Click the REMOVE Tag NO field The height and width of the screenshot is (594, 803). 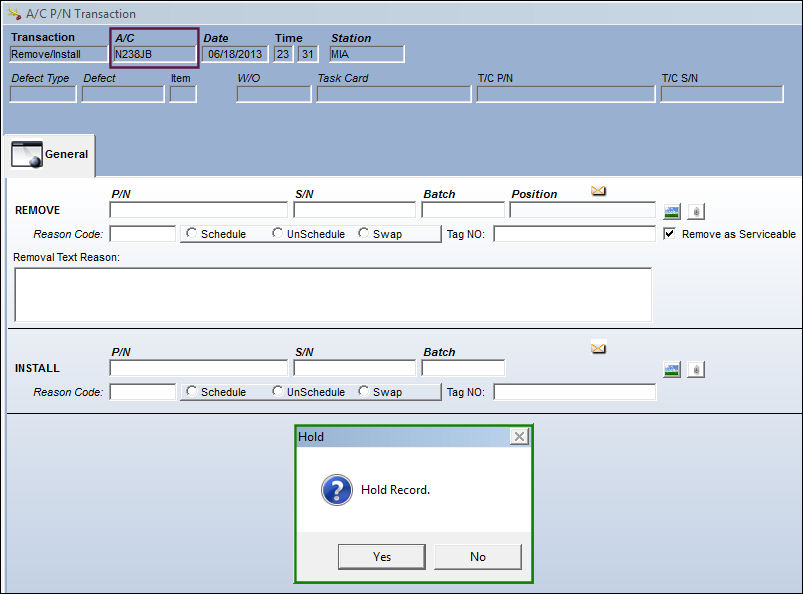[575, 234]
